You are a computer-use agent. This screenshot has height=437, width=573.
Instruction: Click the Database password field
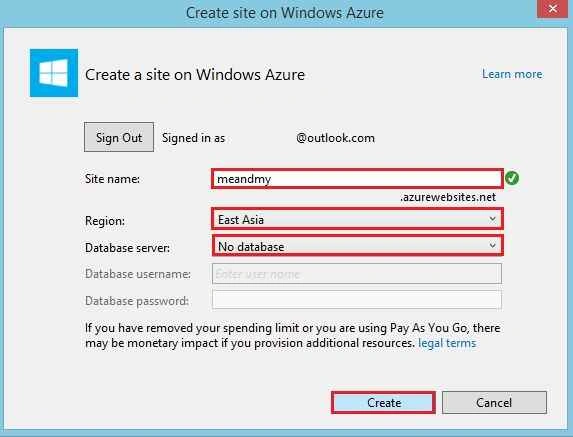[x=357, y=300]
